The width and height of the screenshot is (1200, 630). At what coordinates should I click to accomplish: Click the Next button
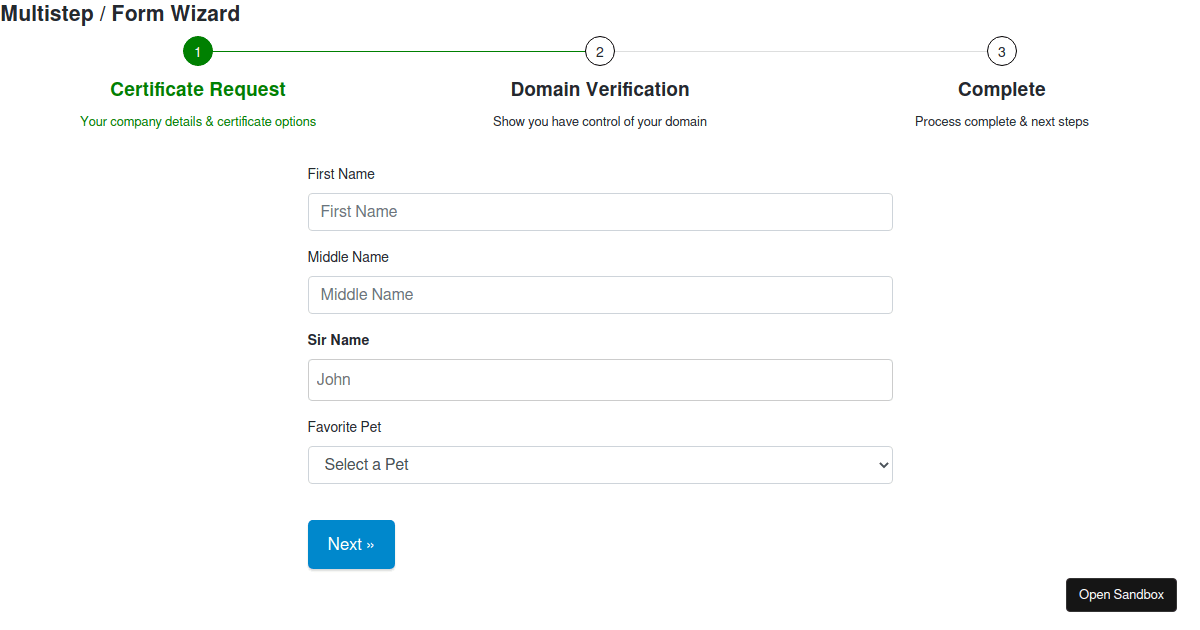coord(351,544)
